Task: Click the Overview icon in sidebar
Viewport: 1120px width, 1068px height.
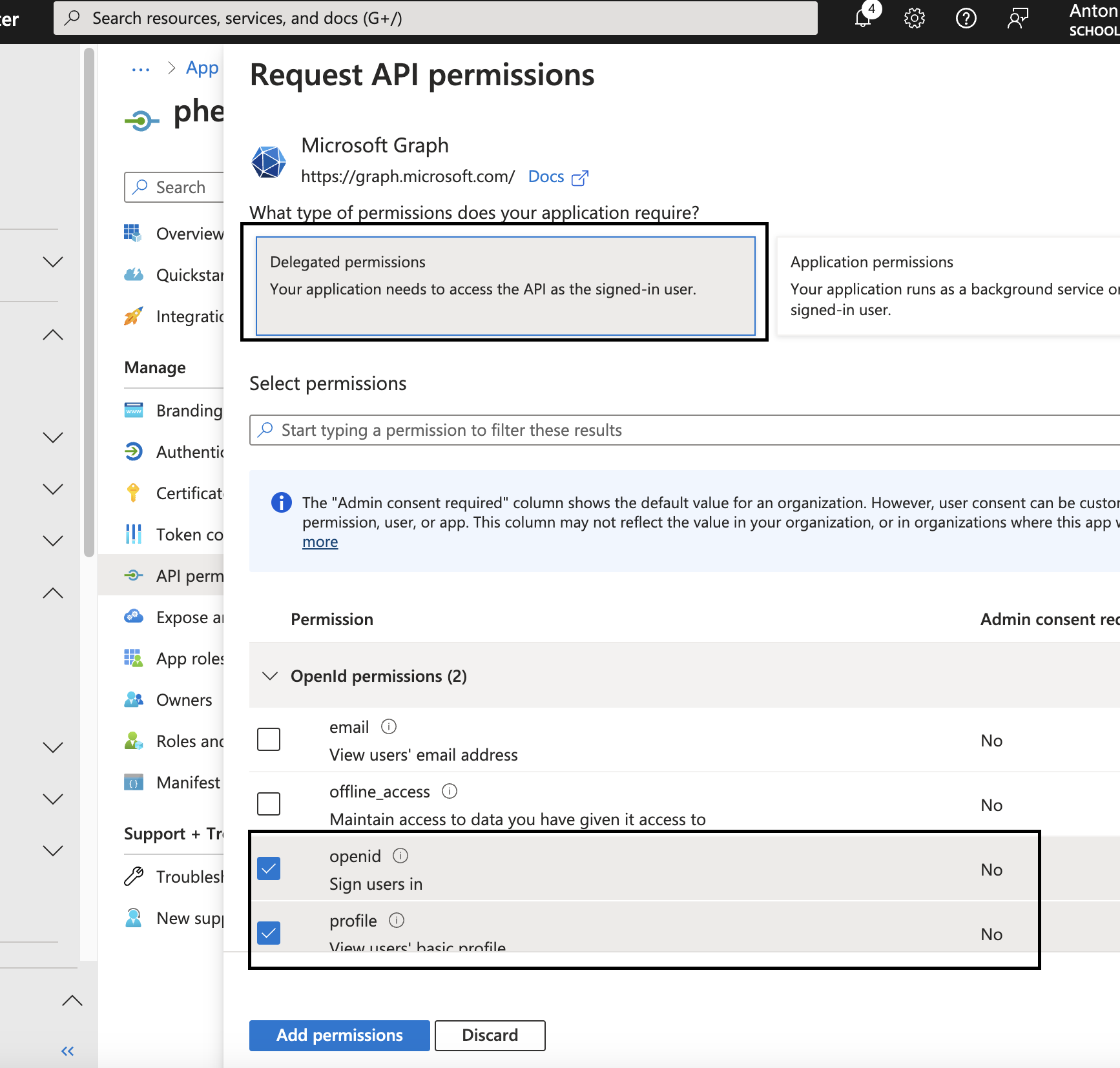Action: click(133, 233)
